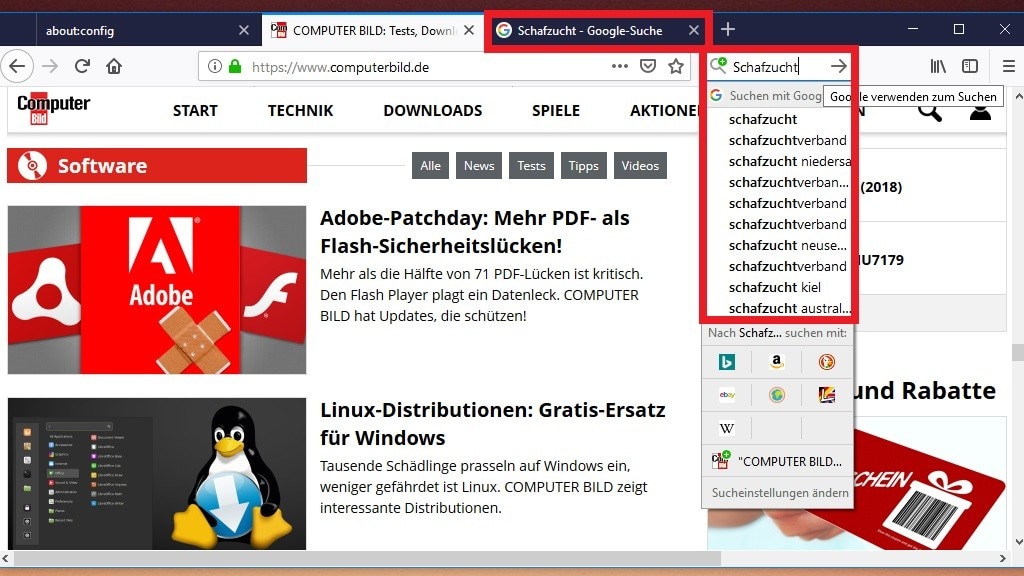The height and width of the screenshot is (576, 1024).
Task: Search with the eBay engine icon
Action: [726, 394]
